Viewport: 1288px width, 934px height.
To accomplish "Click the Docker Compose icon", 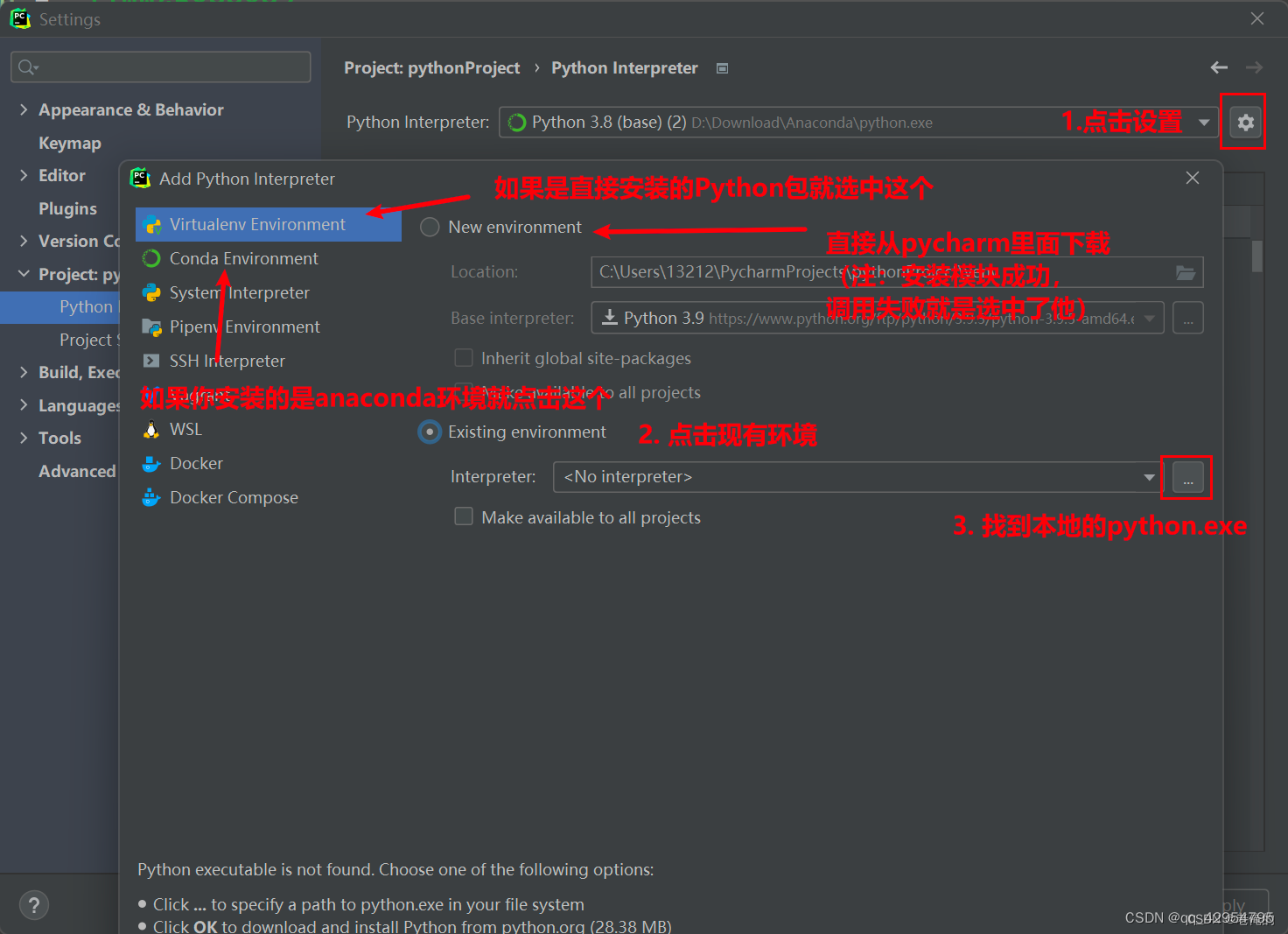I will (x=151, y=497).
